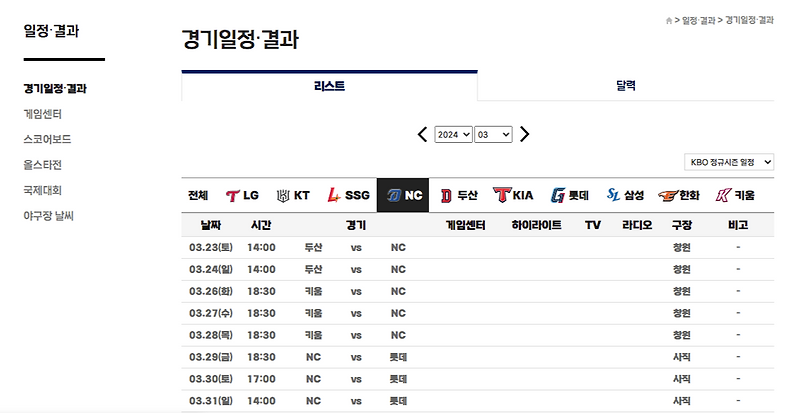The height and width of the screenshot is (413, 800).
Task: Click 두산 team in 03.23 row
Action: [313, 248]
